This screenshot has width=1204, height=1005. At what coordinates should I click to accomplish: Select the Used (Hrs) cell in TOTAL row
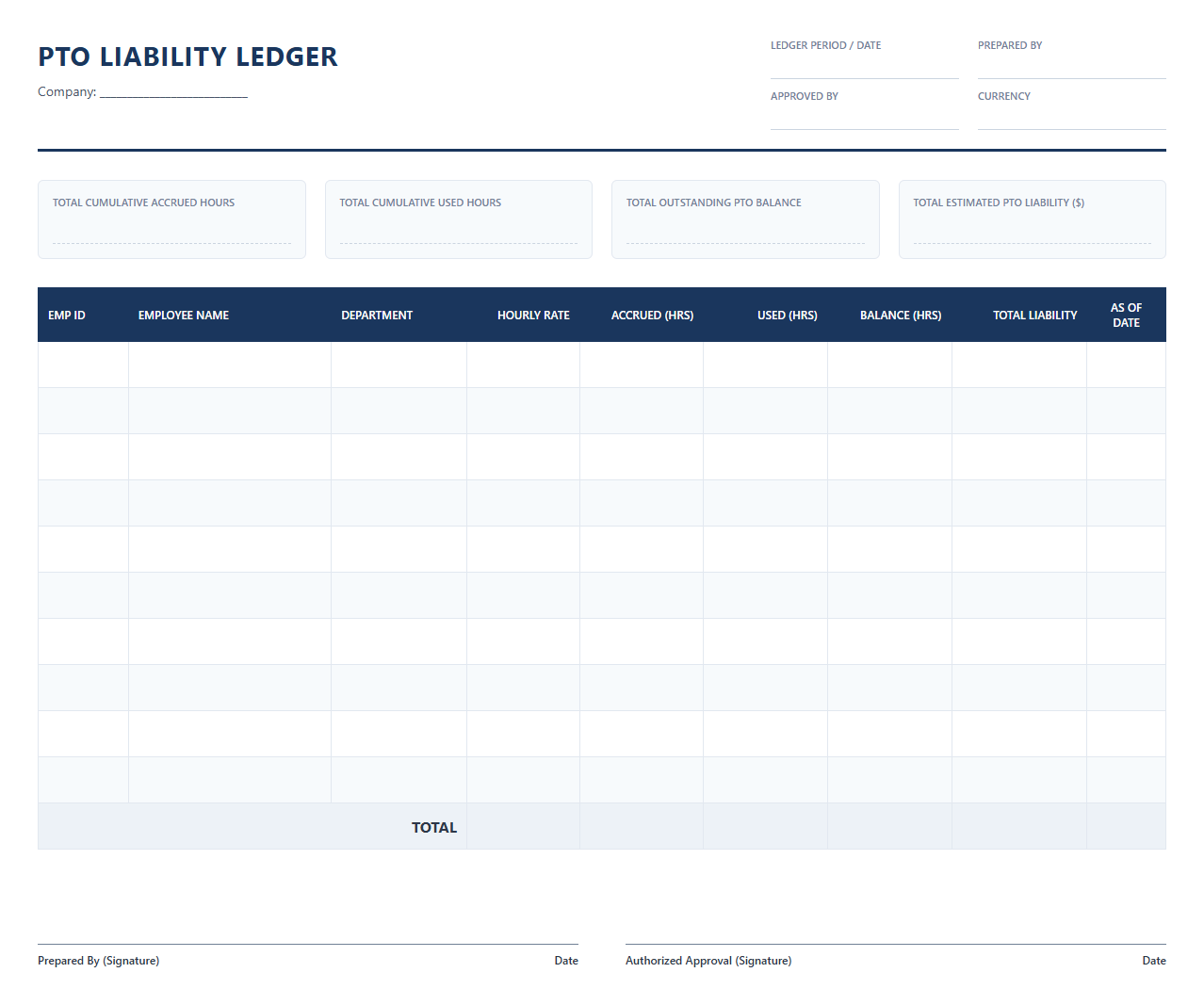point(766,826)
